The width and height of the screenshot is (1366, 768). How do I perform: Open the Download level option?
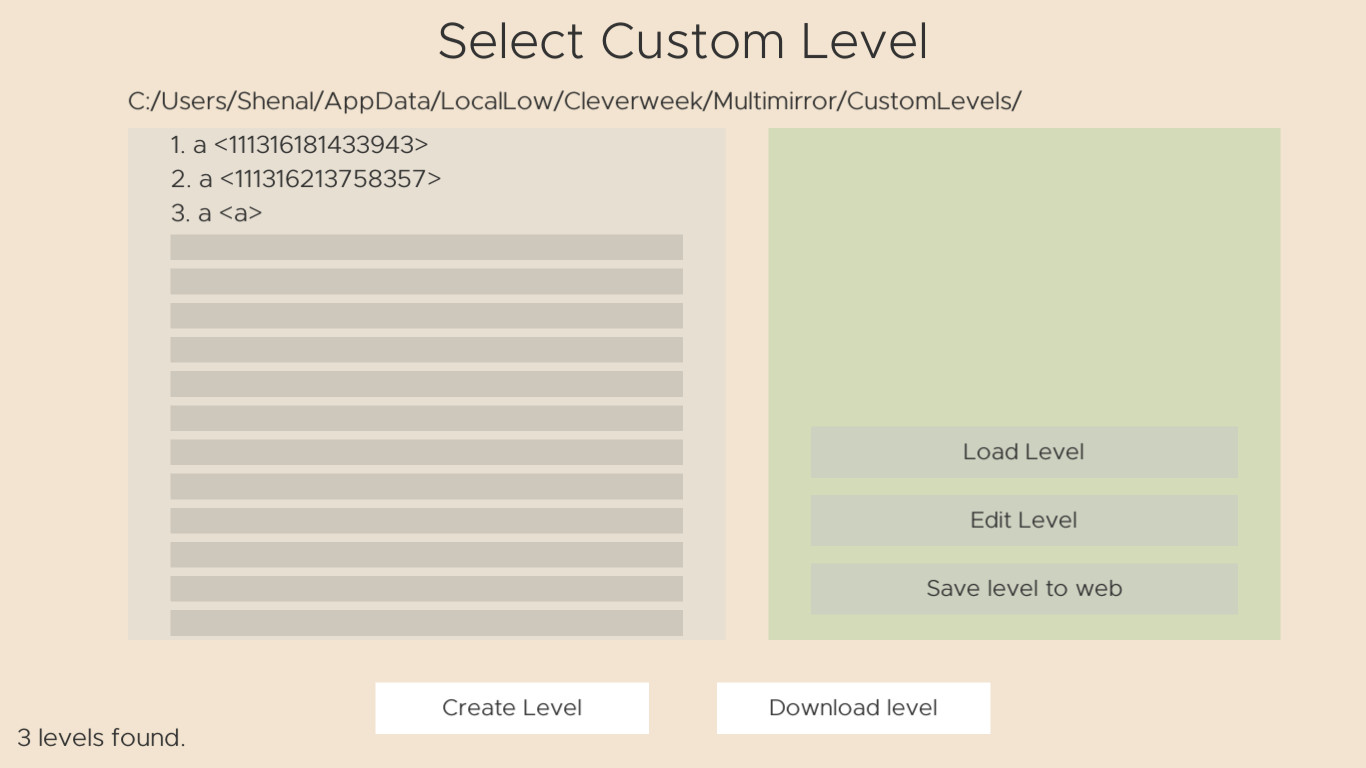853,708
